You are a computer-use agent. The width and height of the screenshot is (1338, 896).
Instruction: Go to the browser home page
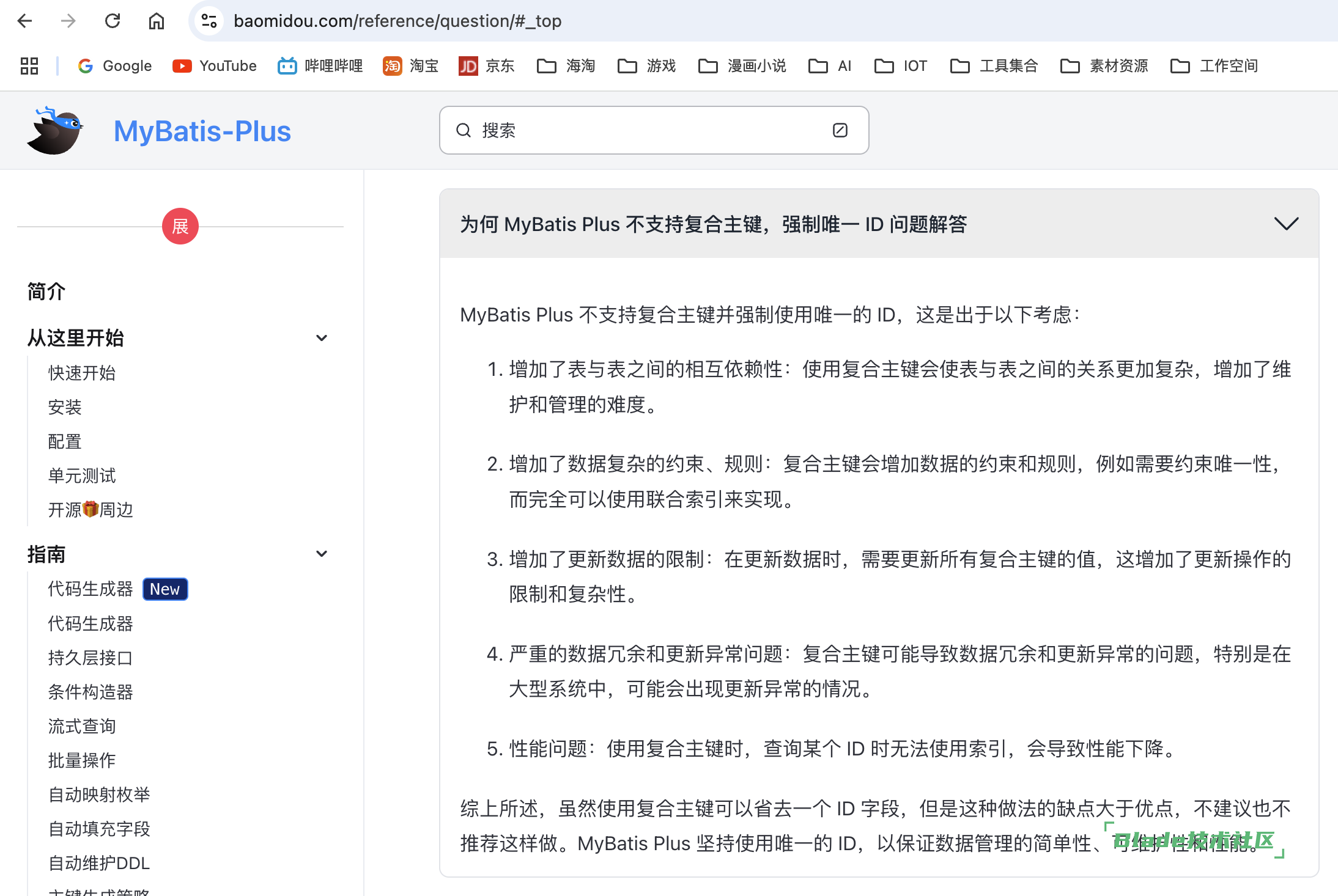[157, 21]
